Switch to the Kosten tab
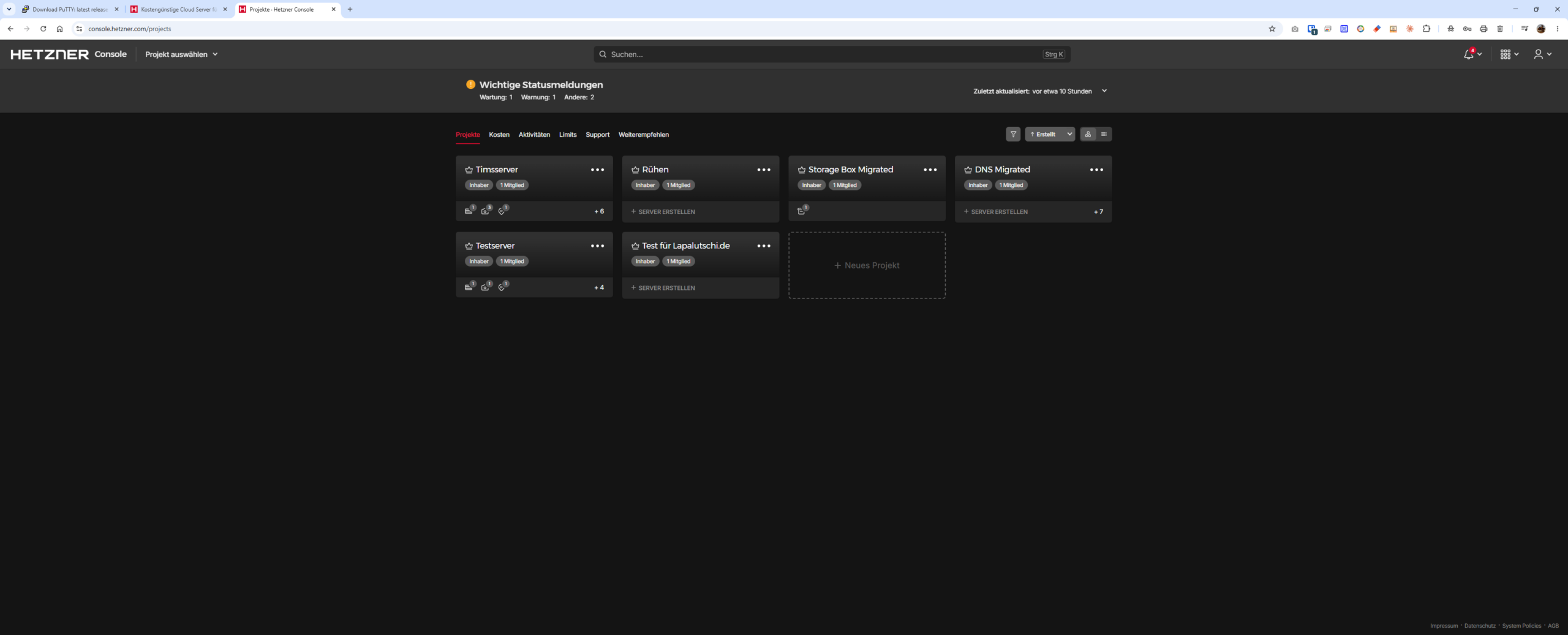Image resolution: width=1568 pixels, height=635 pixels. (x=499, y=135)
